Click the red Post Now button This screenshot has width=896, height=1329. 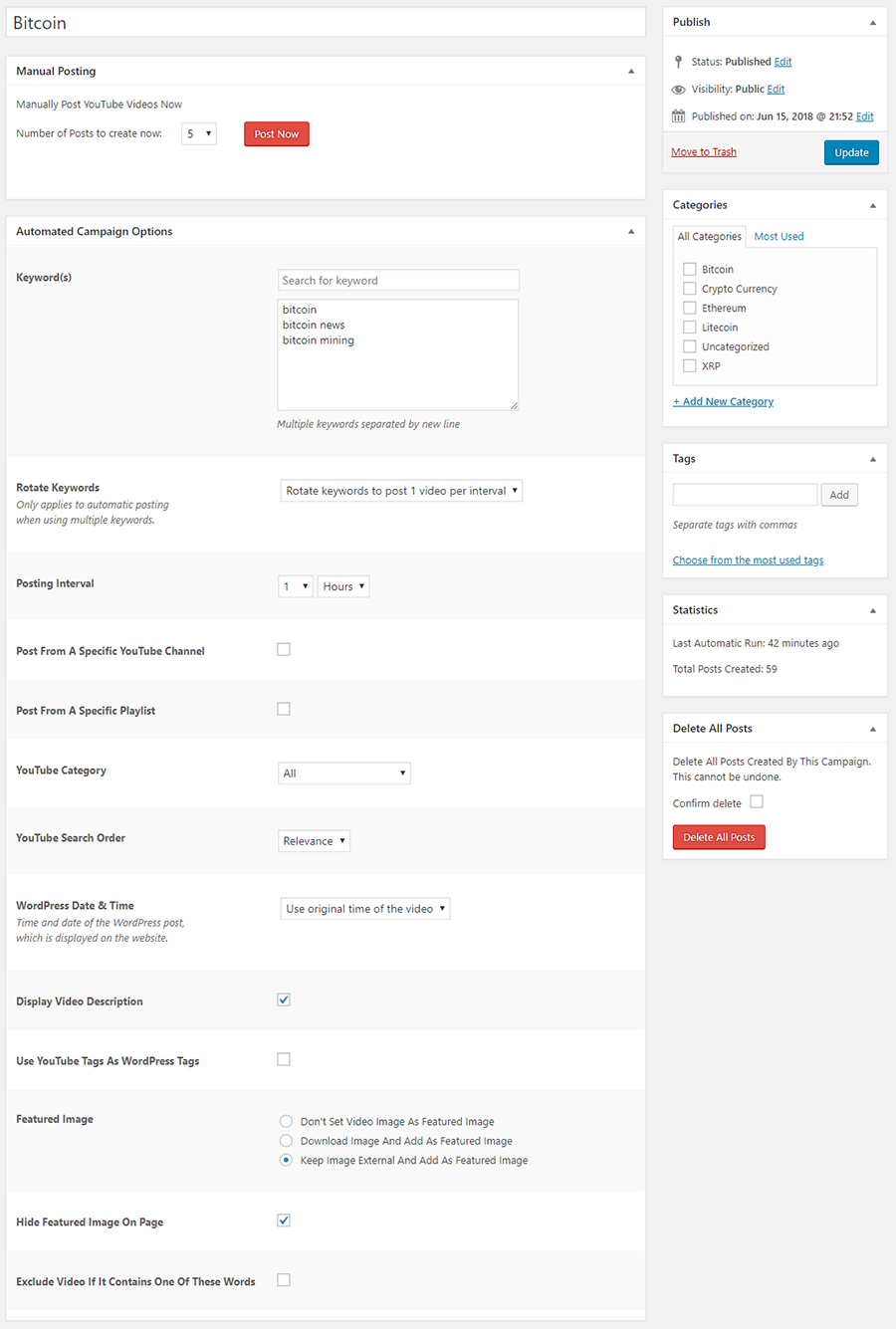click(277, 134)
